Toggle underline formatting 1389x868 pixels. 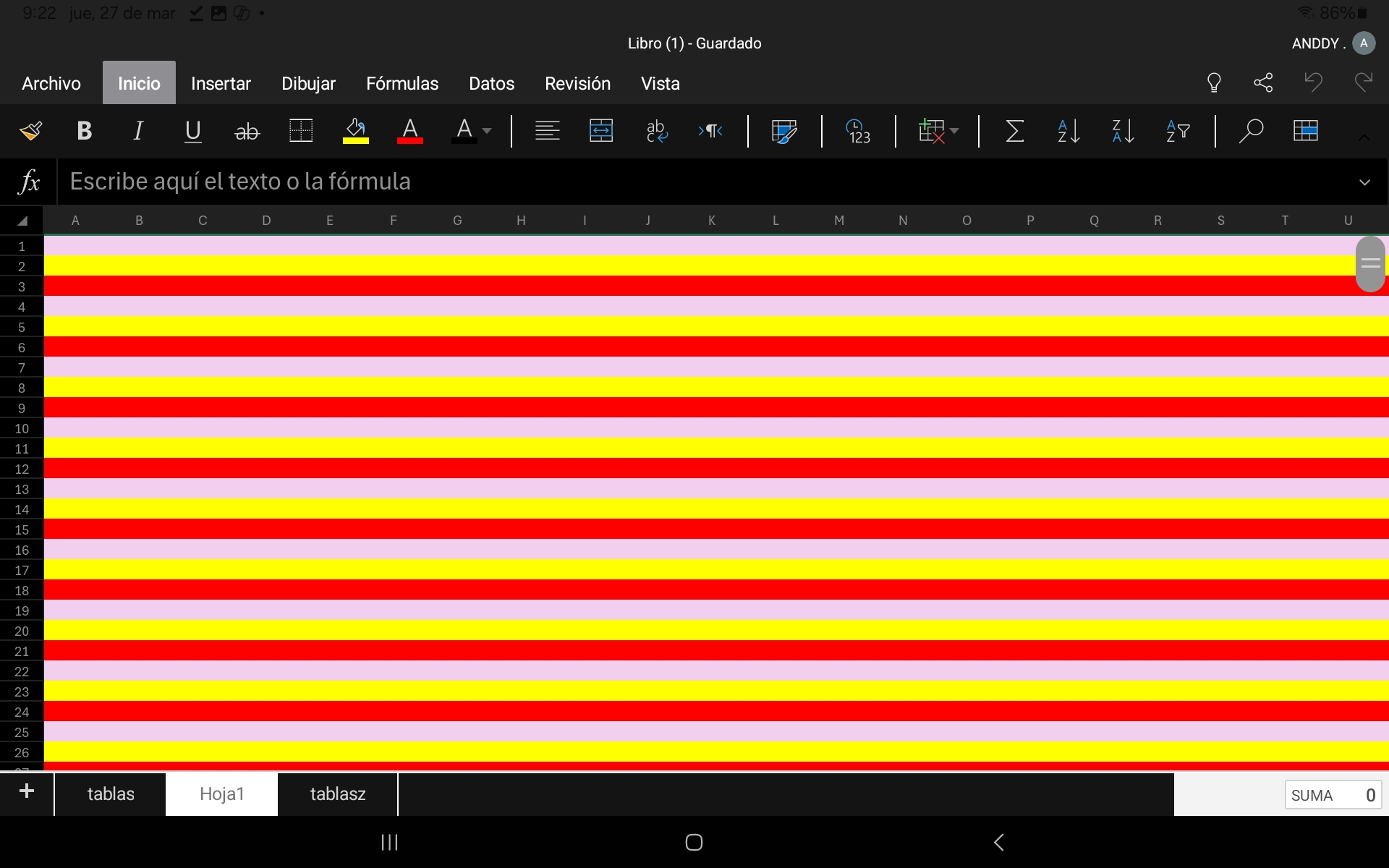192,131
